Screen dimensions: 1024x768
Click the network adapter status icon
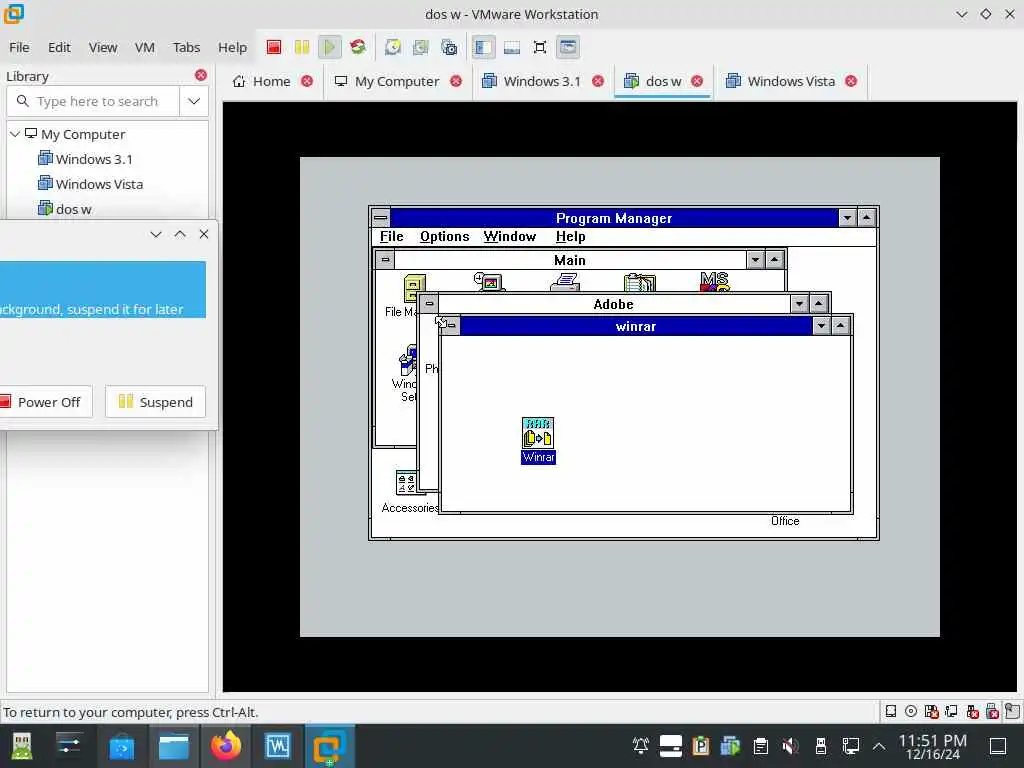pos(952,712)
